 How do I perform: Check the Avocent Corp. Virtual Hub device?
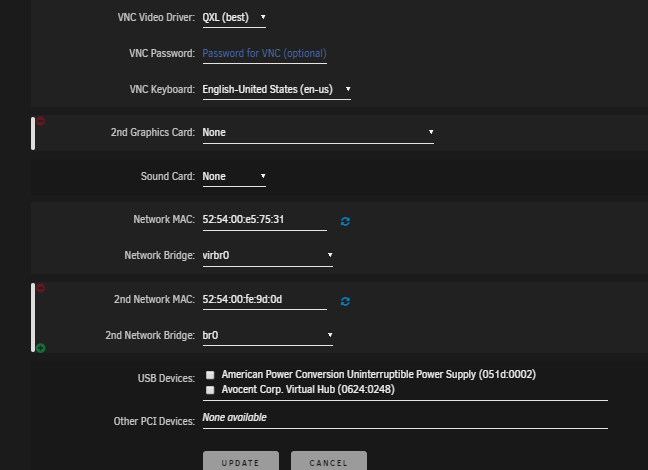point(210,390)
